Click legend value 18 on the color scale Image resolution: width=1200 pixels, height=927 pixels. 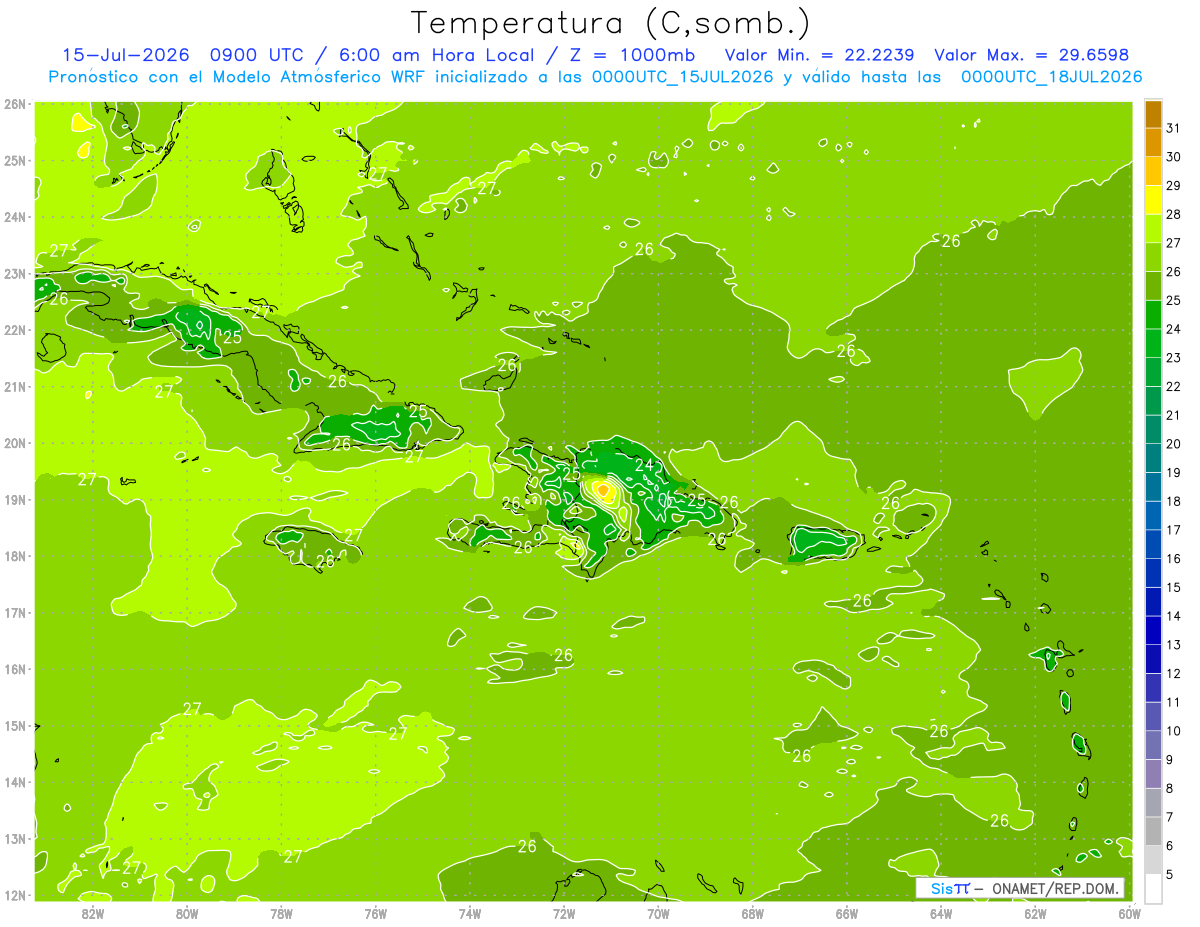tap(1173, 501)
